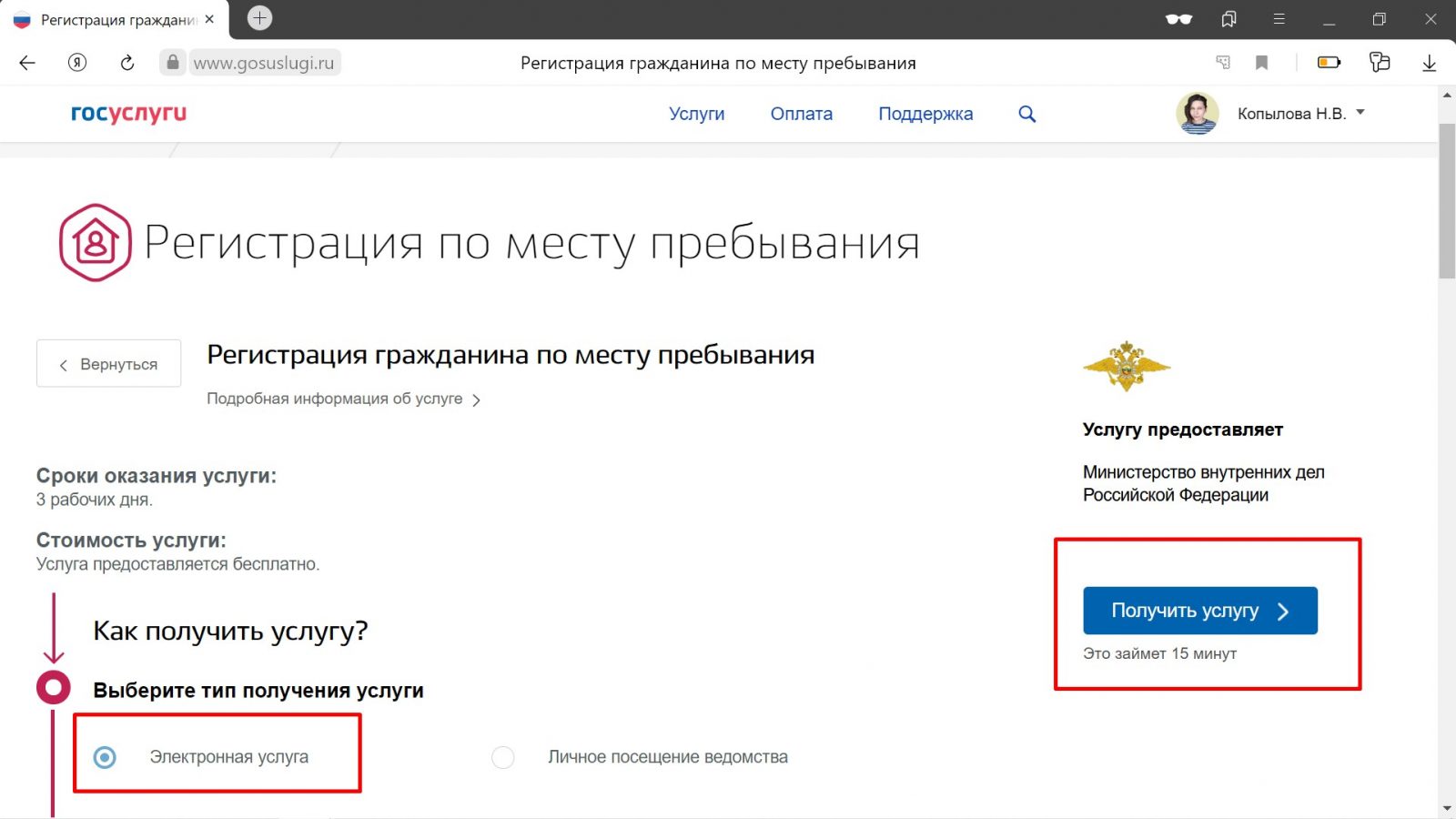Open the browser downloads icon
1456x819 pixels.
pyautogui.click(x=1429, y=63)
